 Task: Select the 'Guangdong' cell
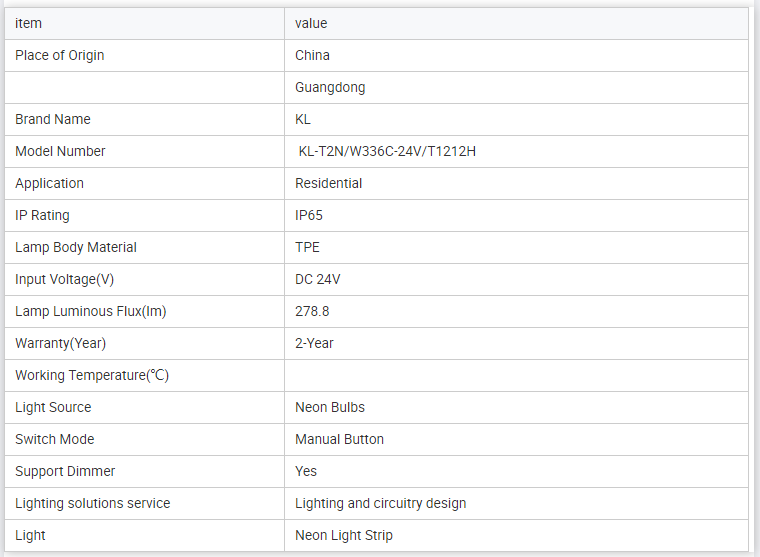tap(330, 87)
